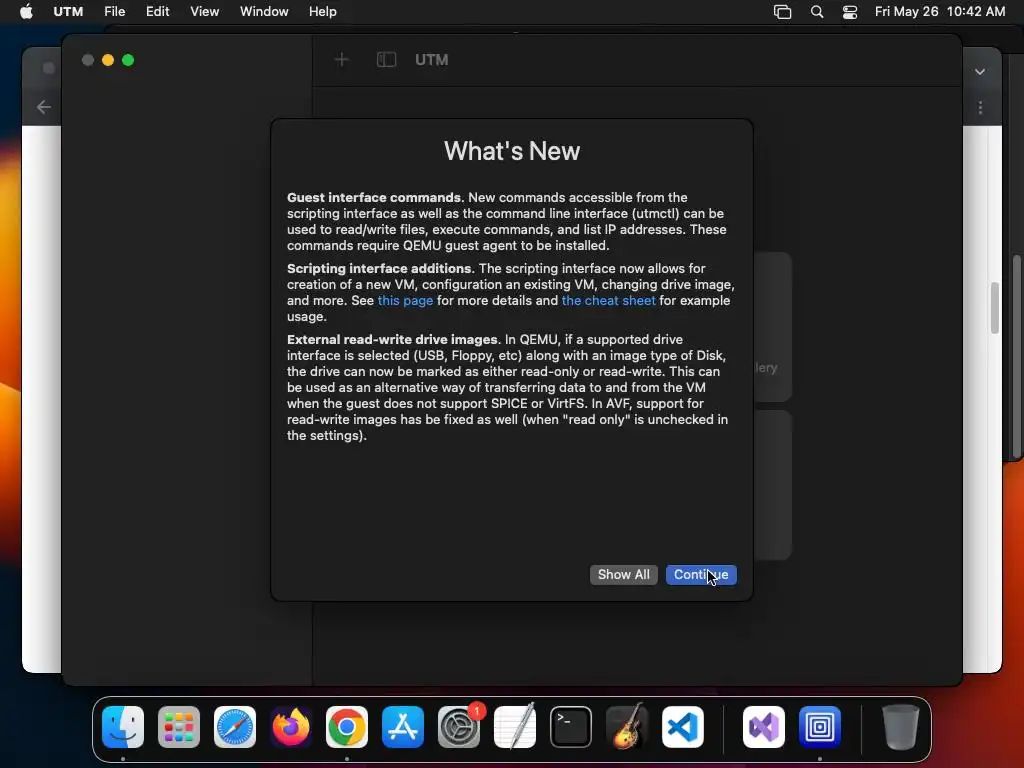Image resolution: width=1024 pixels, height=768 pixels.
Task: Launch Firefox from the Dock
Action: pos(291,727)
